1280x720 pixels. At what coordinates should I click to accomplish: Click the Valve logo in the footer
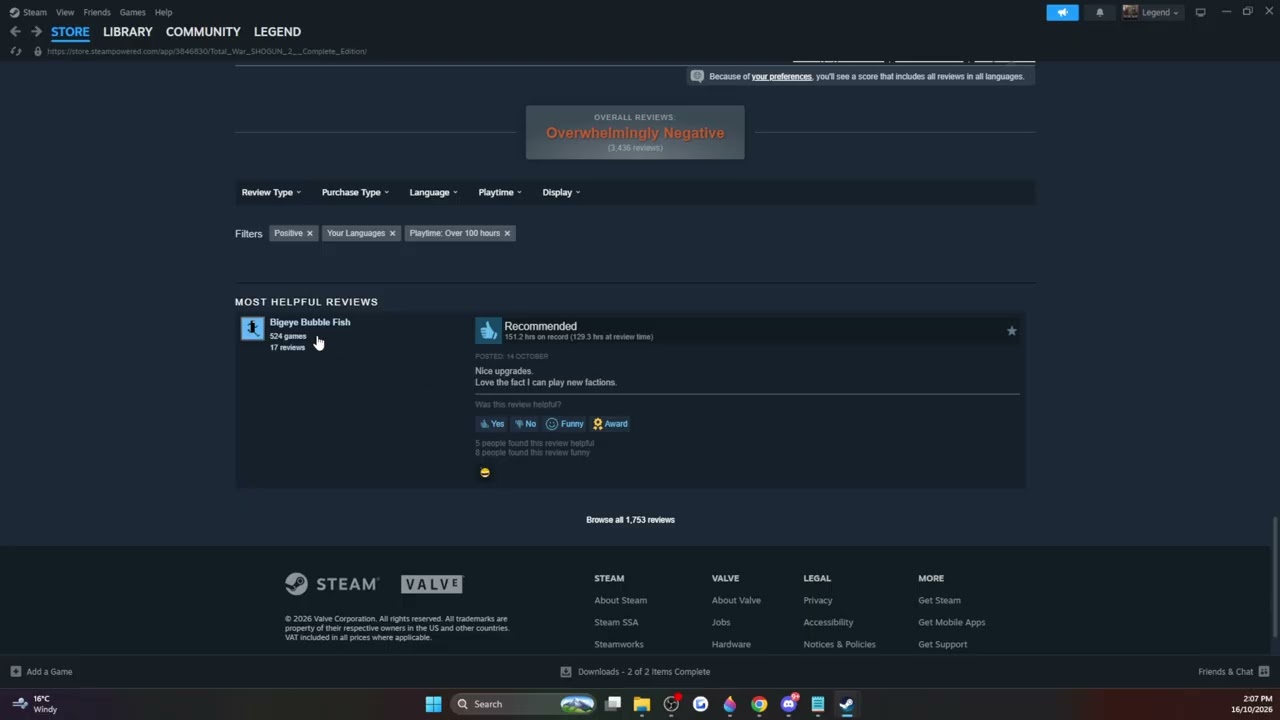pyautogui.click(x=432, y=584)
